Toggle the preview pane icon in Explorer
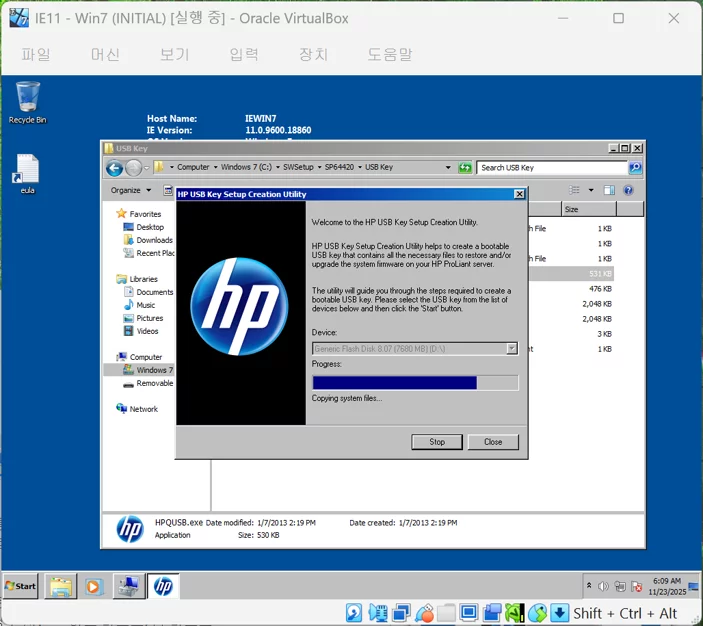703x626 pixels. 609,190
